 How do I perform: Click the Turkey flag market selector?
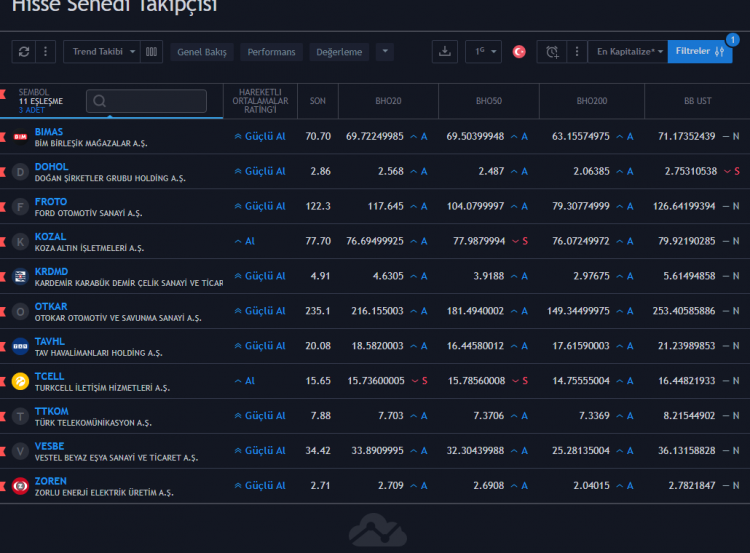pos(519,52)
